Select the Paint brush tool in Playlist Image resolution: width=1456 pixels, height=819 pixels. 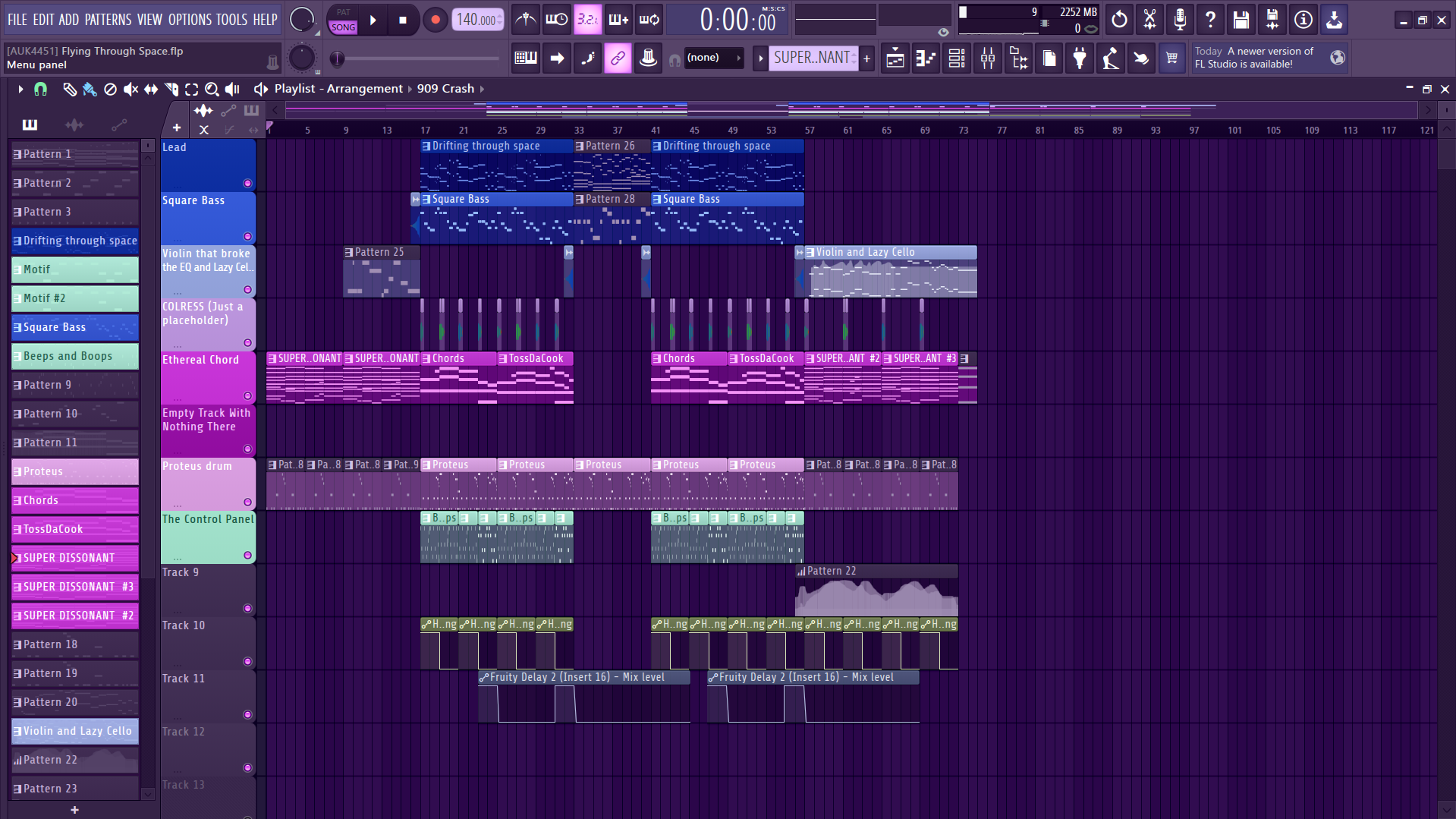click(x=90, y=90)
